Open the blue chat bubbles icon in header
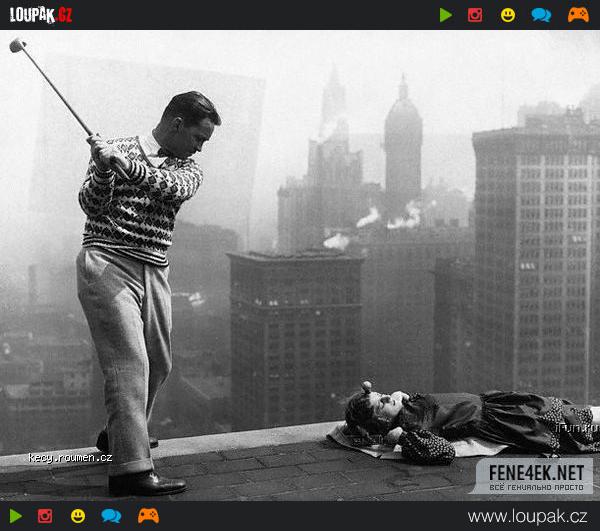 541,15
